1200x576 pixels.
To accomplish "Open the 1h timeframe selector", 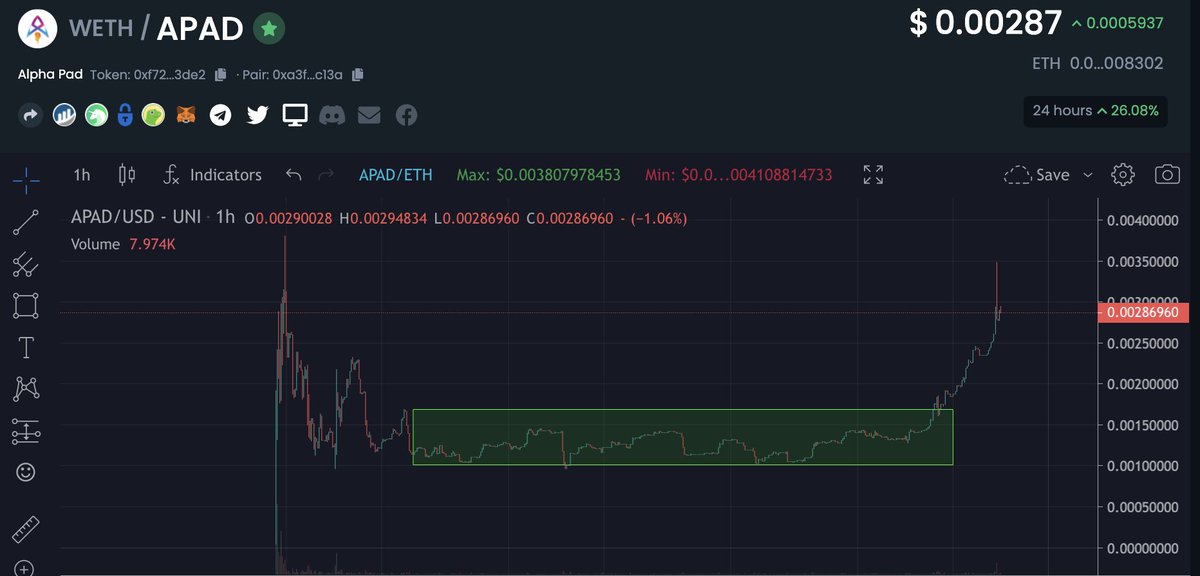I will [82, 175].
